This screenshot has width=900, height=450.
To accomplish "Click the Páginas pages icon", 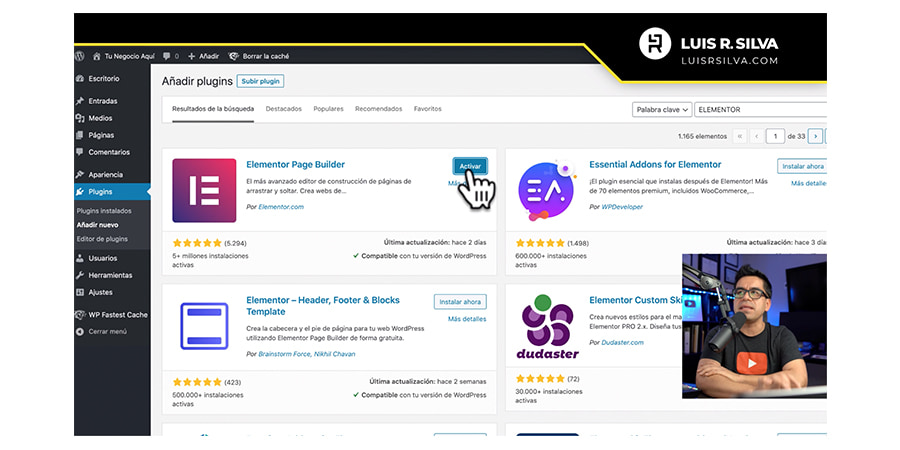I will point(80,135).
